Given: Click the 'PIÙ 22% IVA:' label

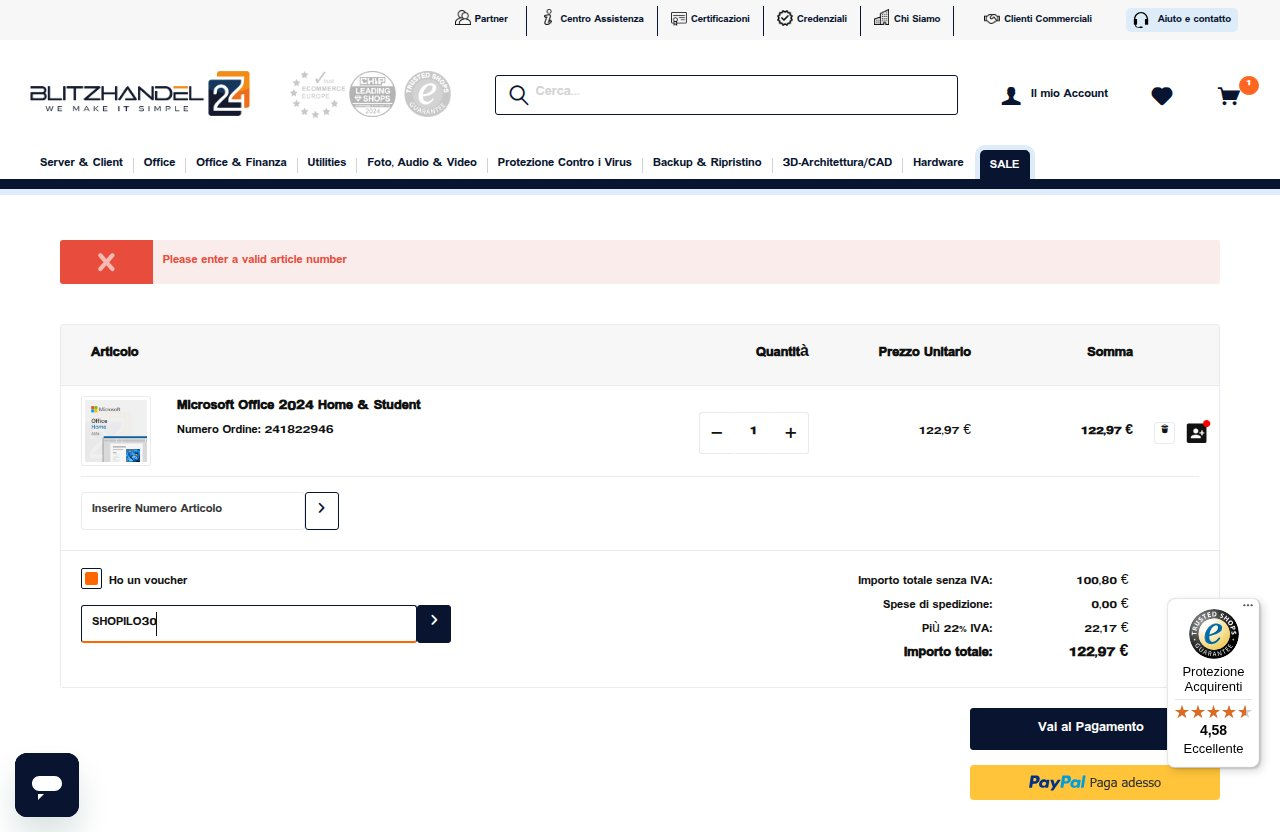Looking at the screenshot, I should pyautogui.click(x=957, y=628).
